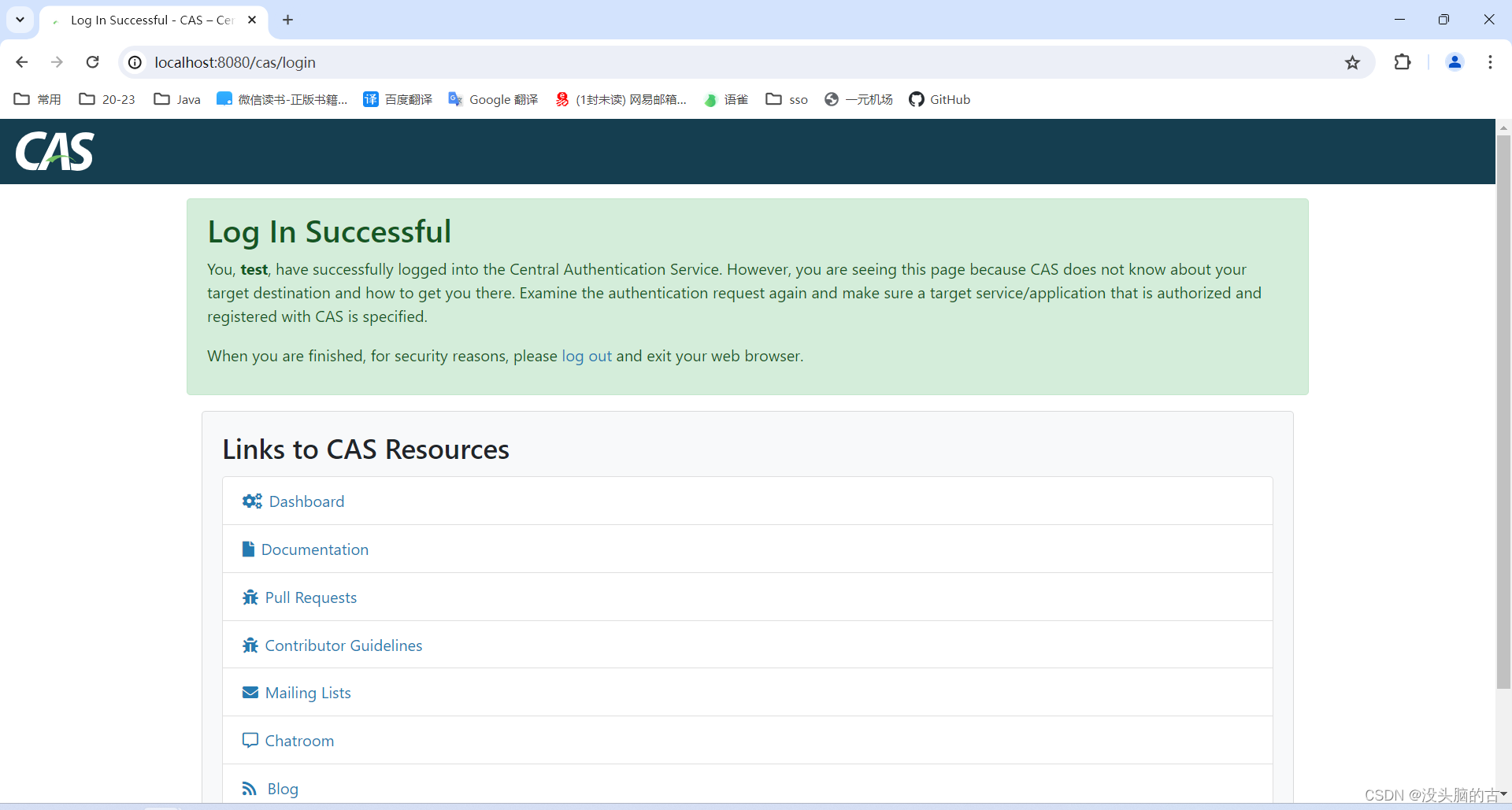Minimize the browser window
The image size is (1512, 810).
(x=1399, y=20)
